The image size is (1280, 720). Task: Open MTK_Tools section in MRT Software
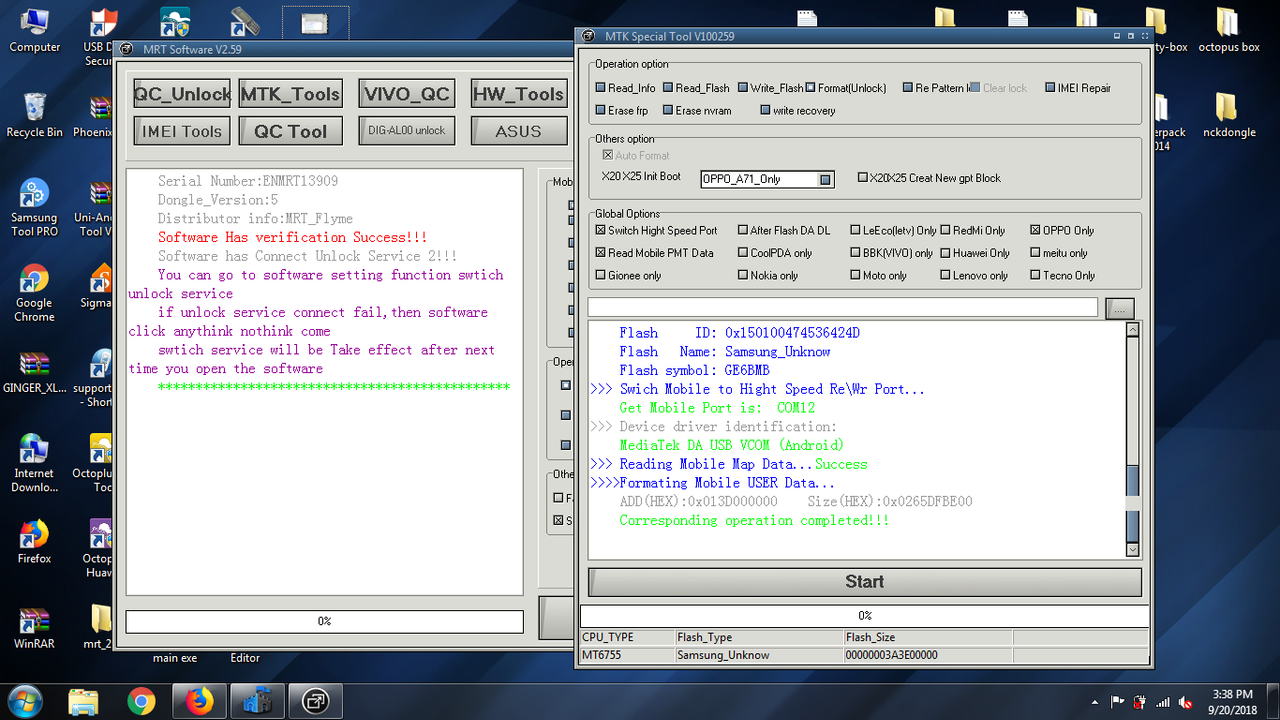[x=290, y=94]
